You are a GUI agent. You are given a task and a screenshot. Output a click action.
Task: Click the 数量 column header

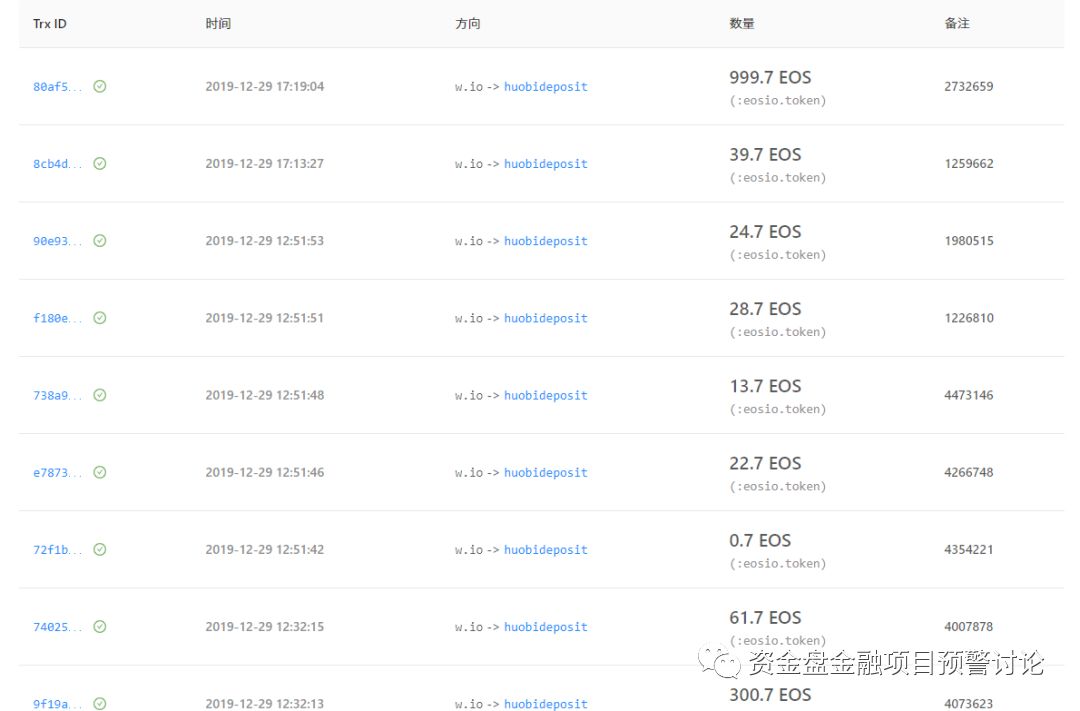tap(742, 23)
